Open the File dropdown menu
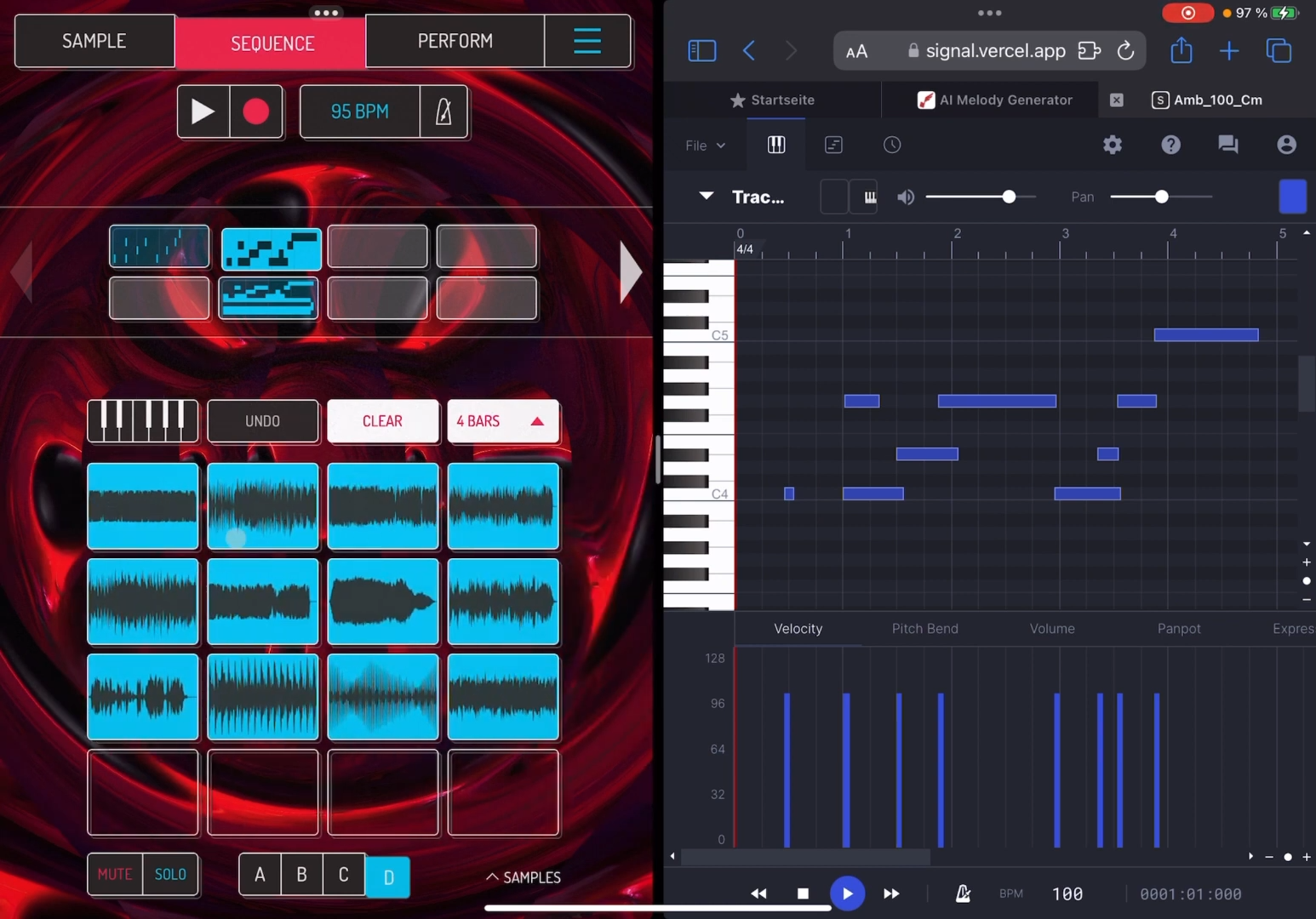This screenshot has height=919, width=1316. pos(705,146)
